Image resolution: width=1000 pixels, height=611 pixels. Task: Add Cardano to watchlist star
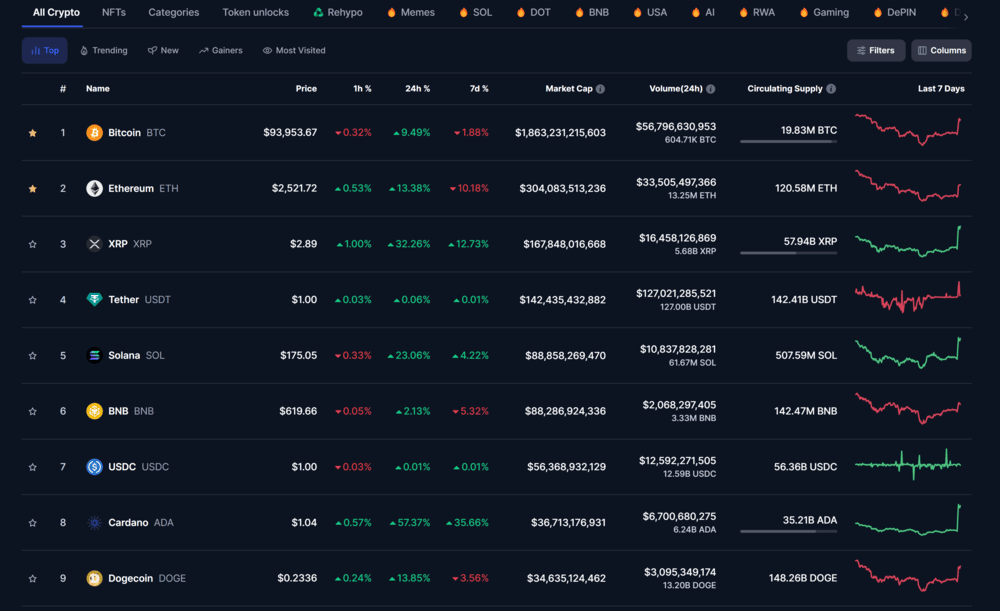33,522
